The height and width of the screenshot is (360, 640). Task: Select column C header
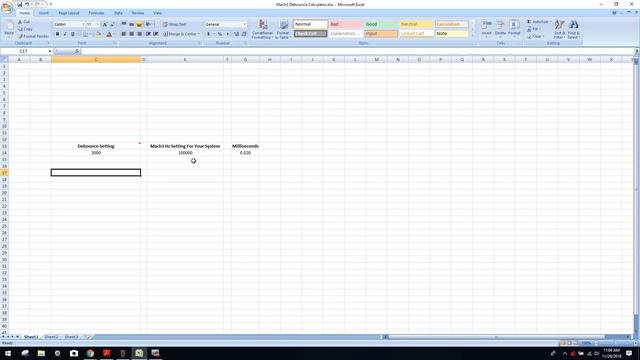[96, 60]
